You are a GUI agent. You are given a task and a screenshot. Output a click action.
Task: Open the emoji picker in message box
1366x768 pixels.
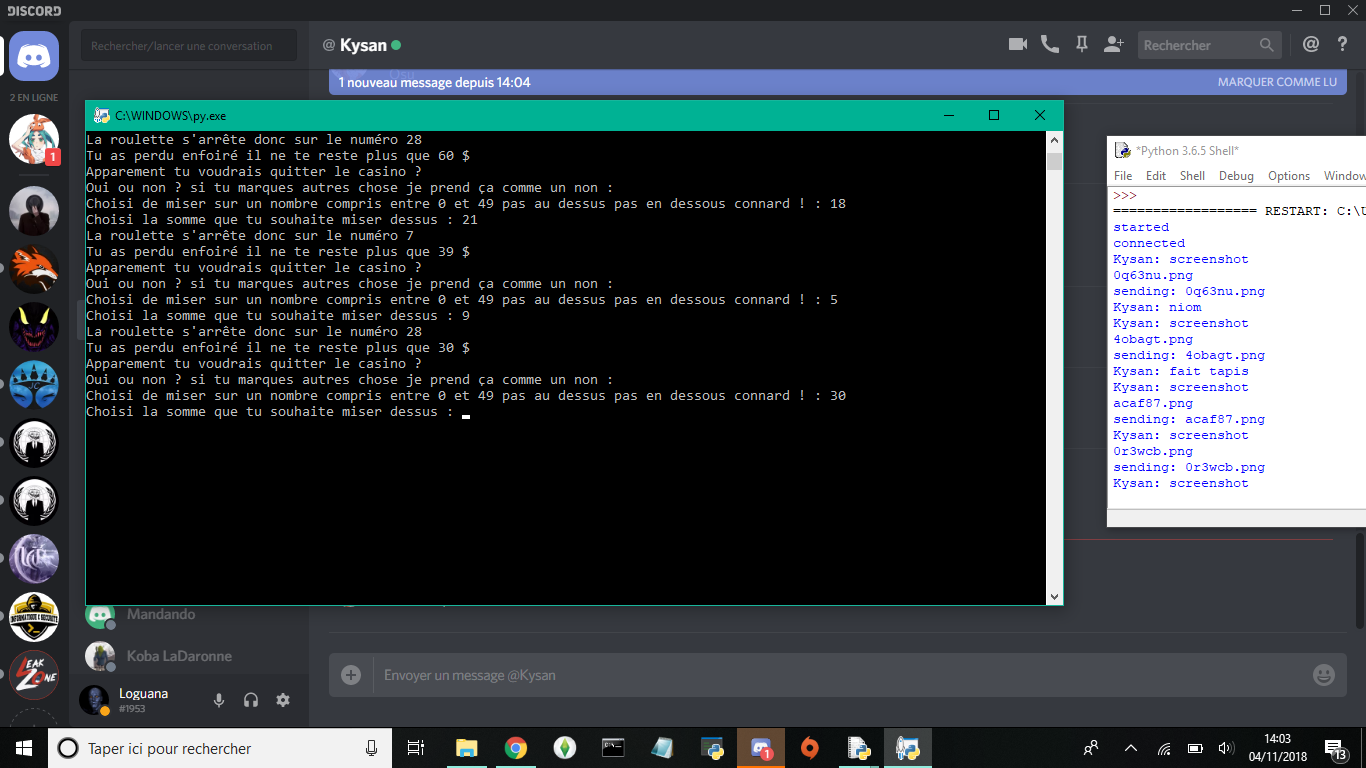coord(1323,675)
